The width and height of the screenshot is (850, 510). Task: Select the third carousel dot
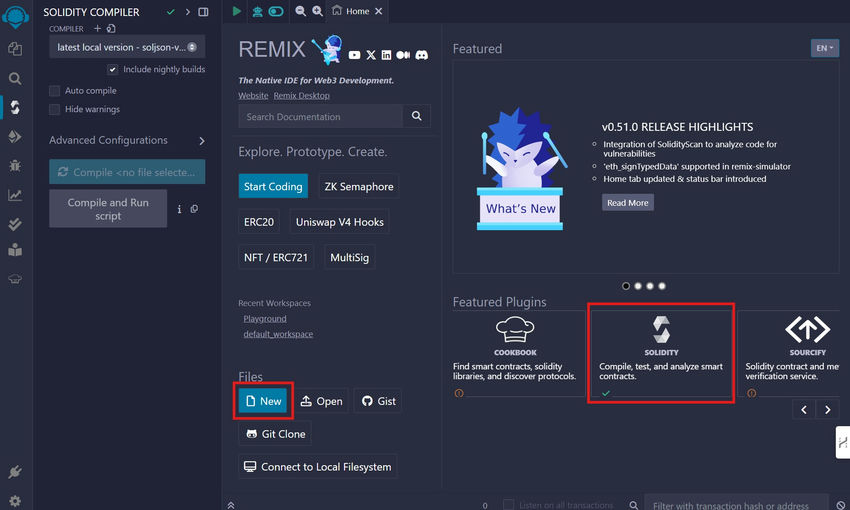tap(649, 286)
